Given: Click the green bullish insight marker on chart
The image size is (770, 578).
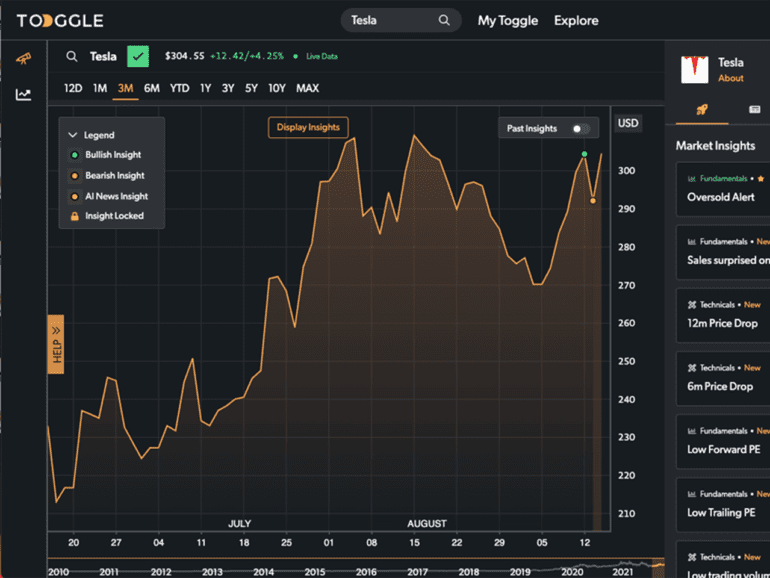Looking at the screenshot, I should point(584,154).
